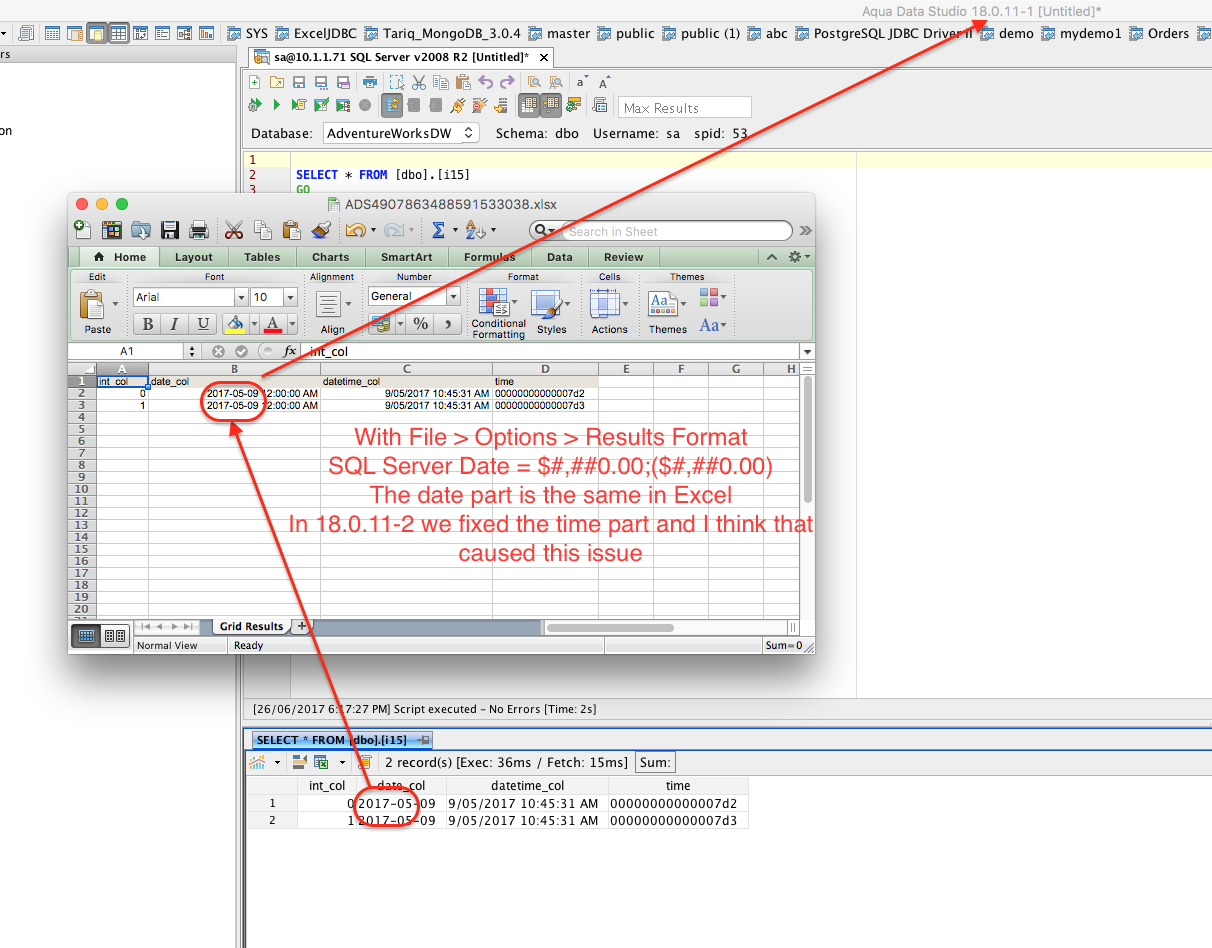Toggle Italic in Excel Font group

(x=175, y=324)
